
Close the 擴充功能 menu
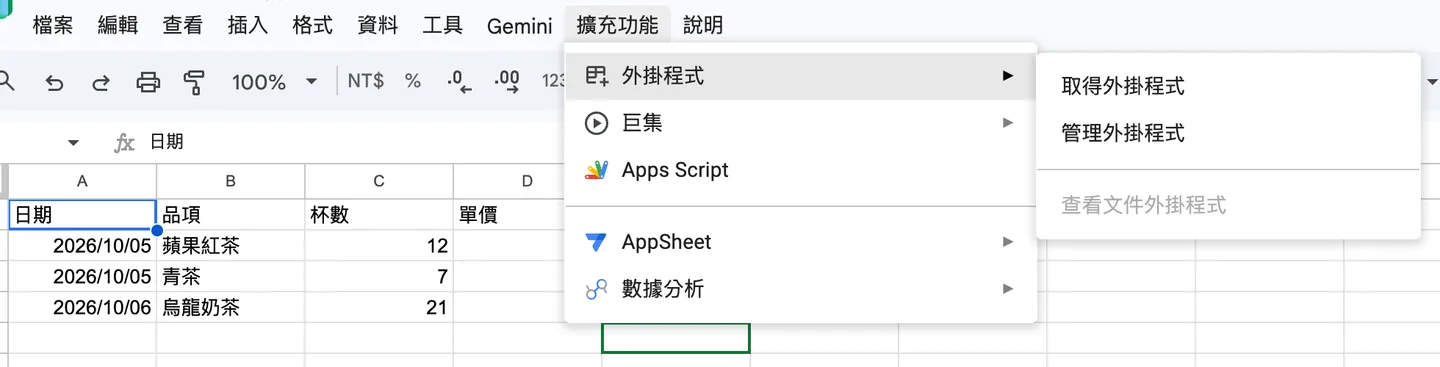pos(618,25)
